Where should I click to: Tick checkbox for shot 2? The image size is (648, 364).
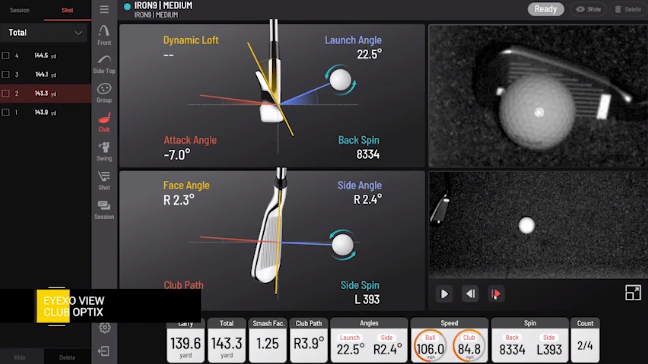click(x=6, y=93)
